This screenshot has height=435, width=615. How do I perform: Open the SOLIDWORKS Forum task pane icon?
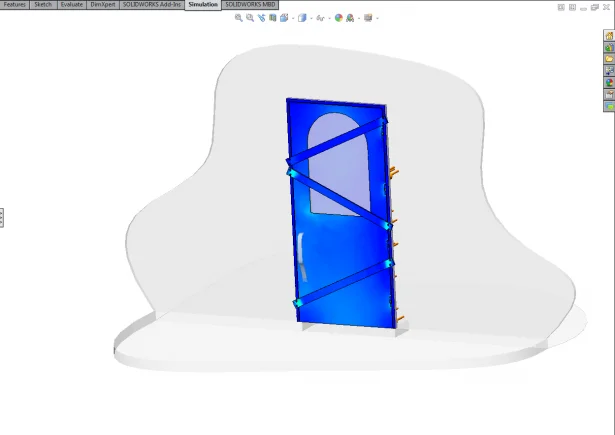click(609, 106)
